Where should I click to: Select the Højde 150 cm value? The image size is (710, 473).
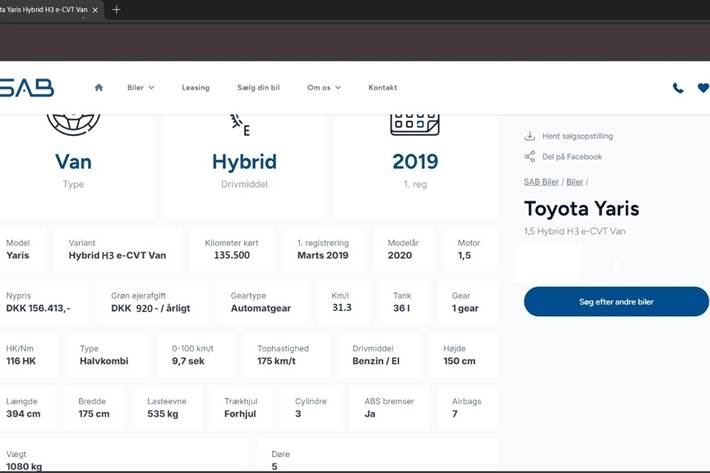pos(459,361)
